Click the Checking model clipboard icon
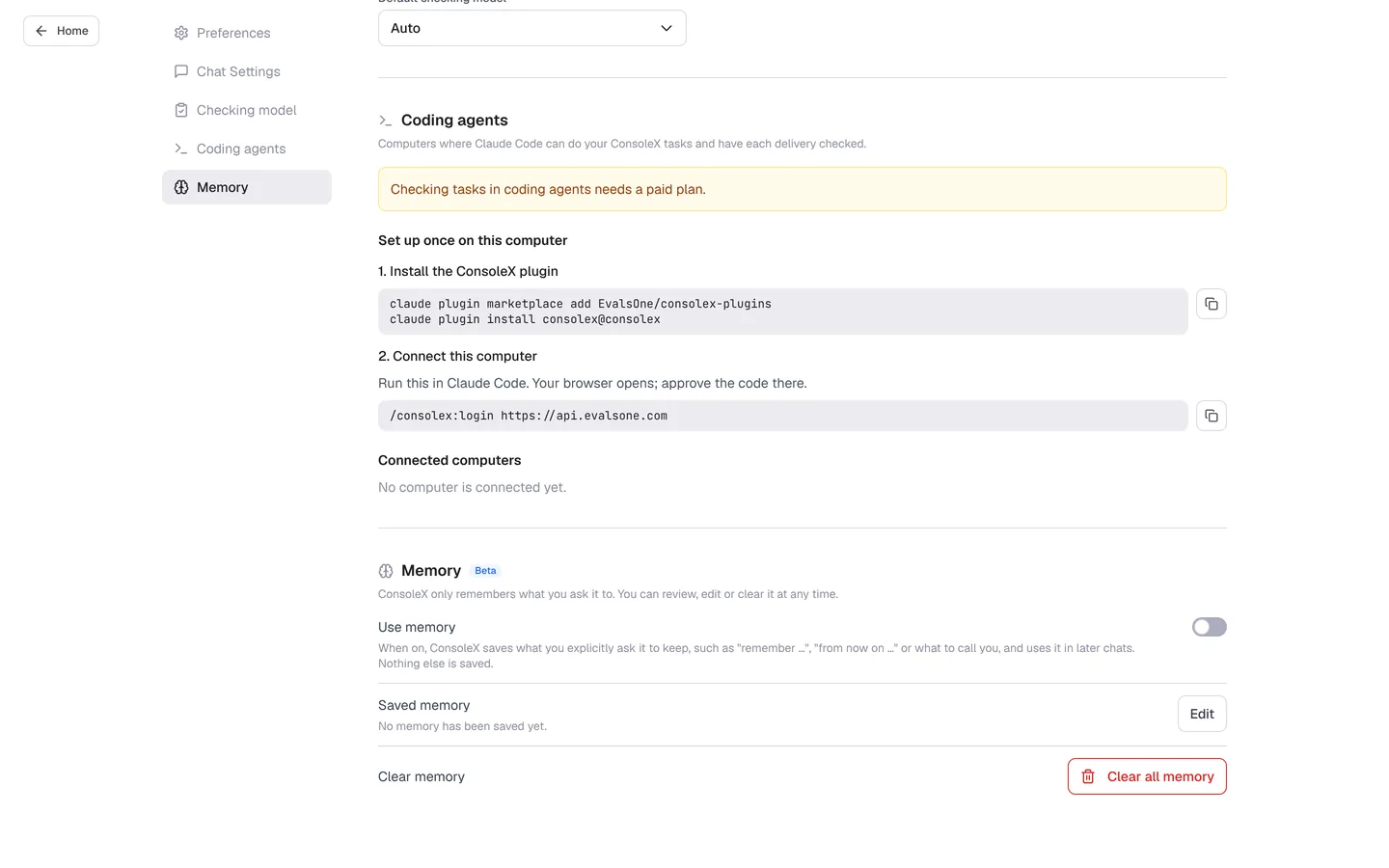Screen dimensions: 1389x868 [x=181, y=110]
